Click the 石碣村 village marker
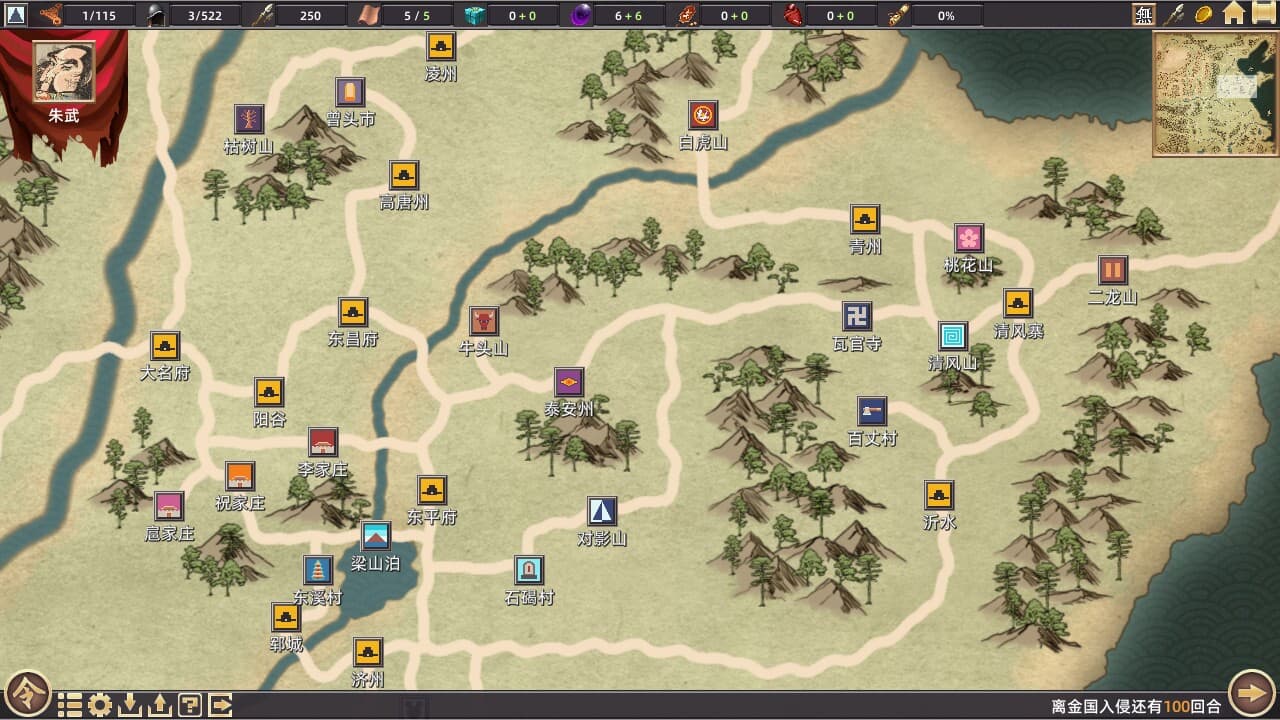The height and width of the screenshot is (720, 1280). pyautogui.click(x=529, y=570)
